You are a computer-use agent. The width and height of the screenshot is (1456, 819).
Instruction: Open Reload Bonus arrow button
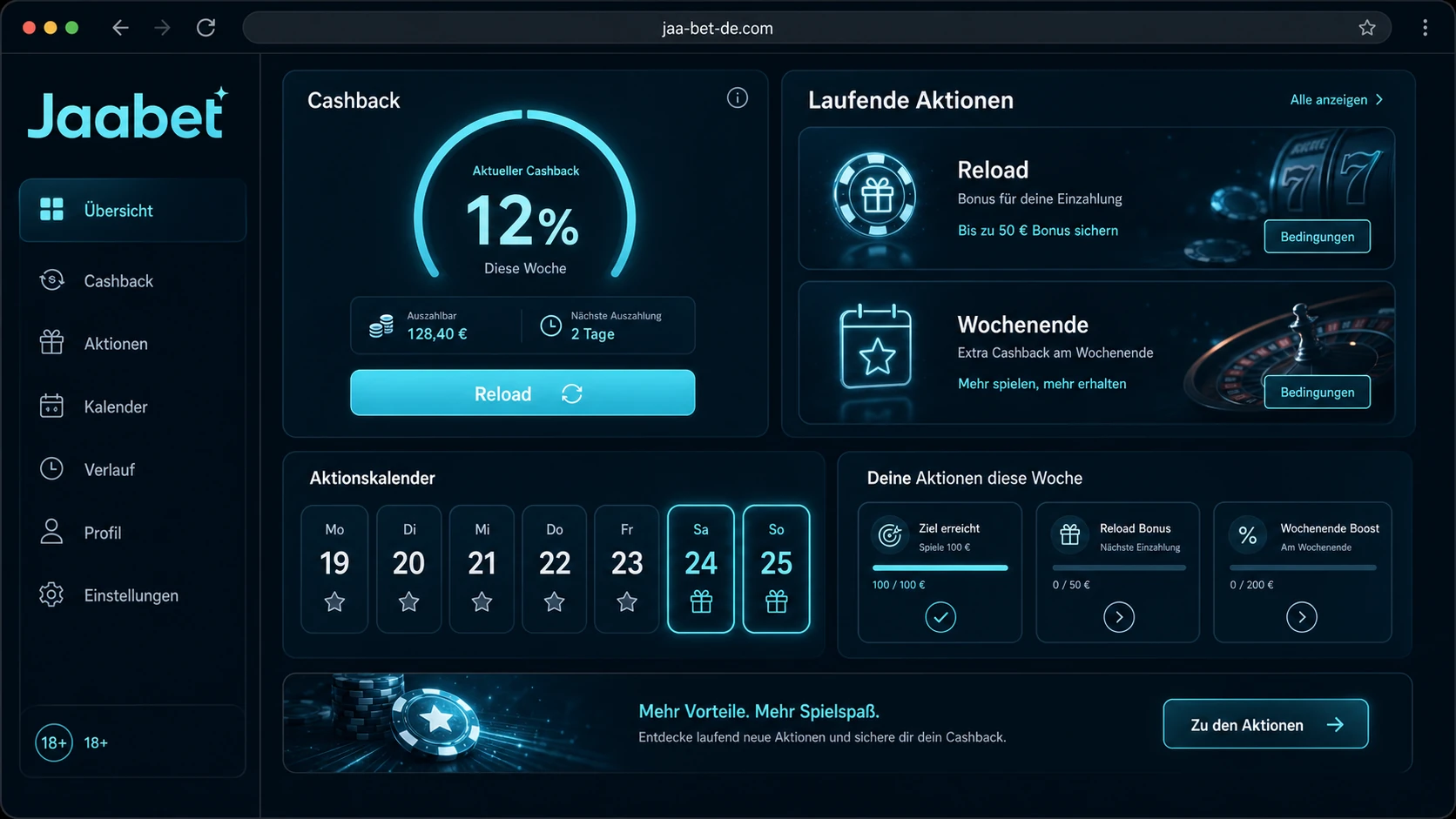pos(1118,617)
